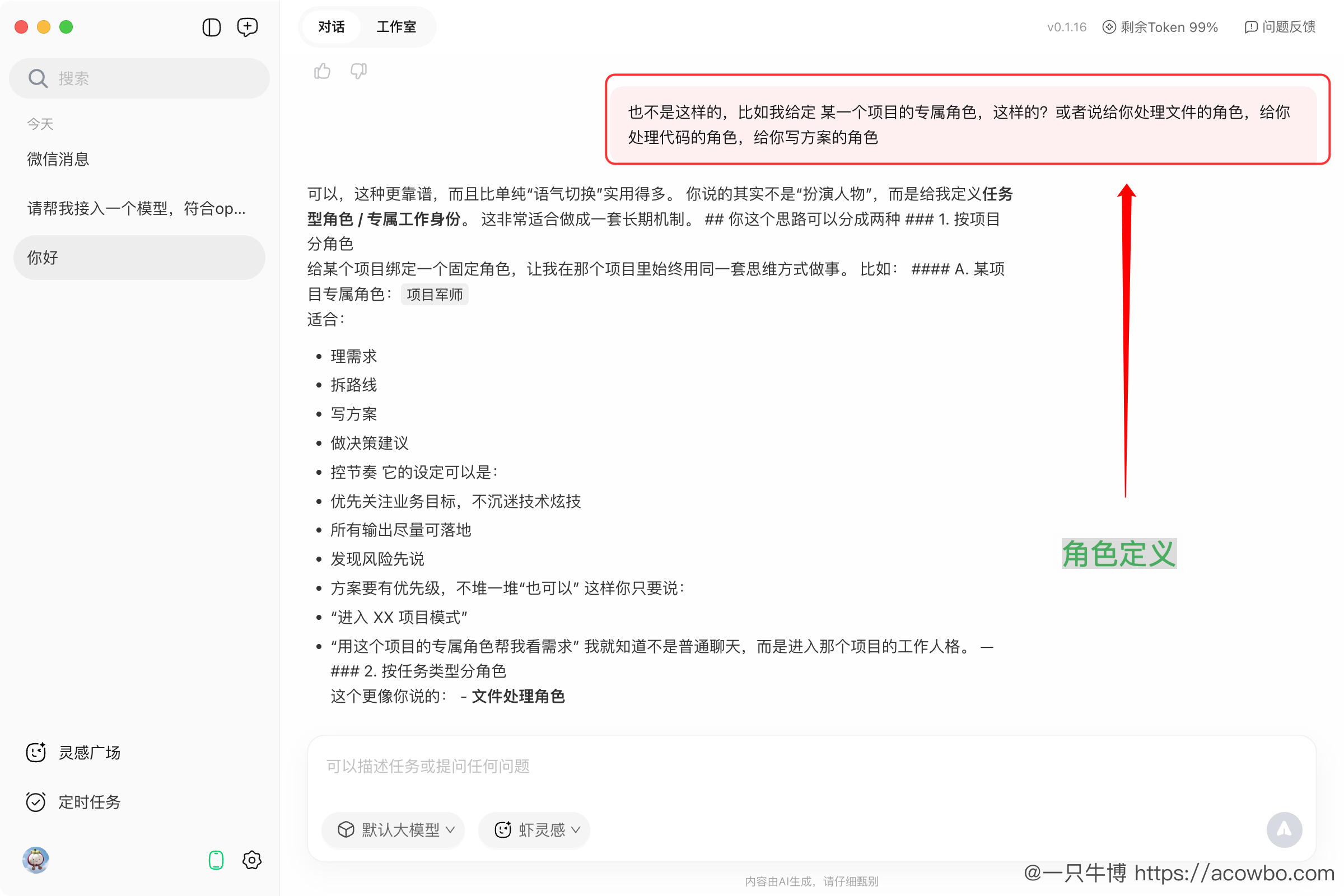Thumbs-up the AI response

tap(321, 71)
